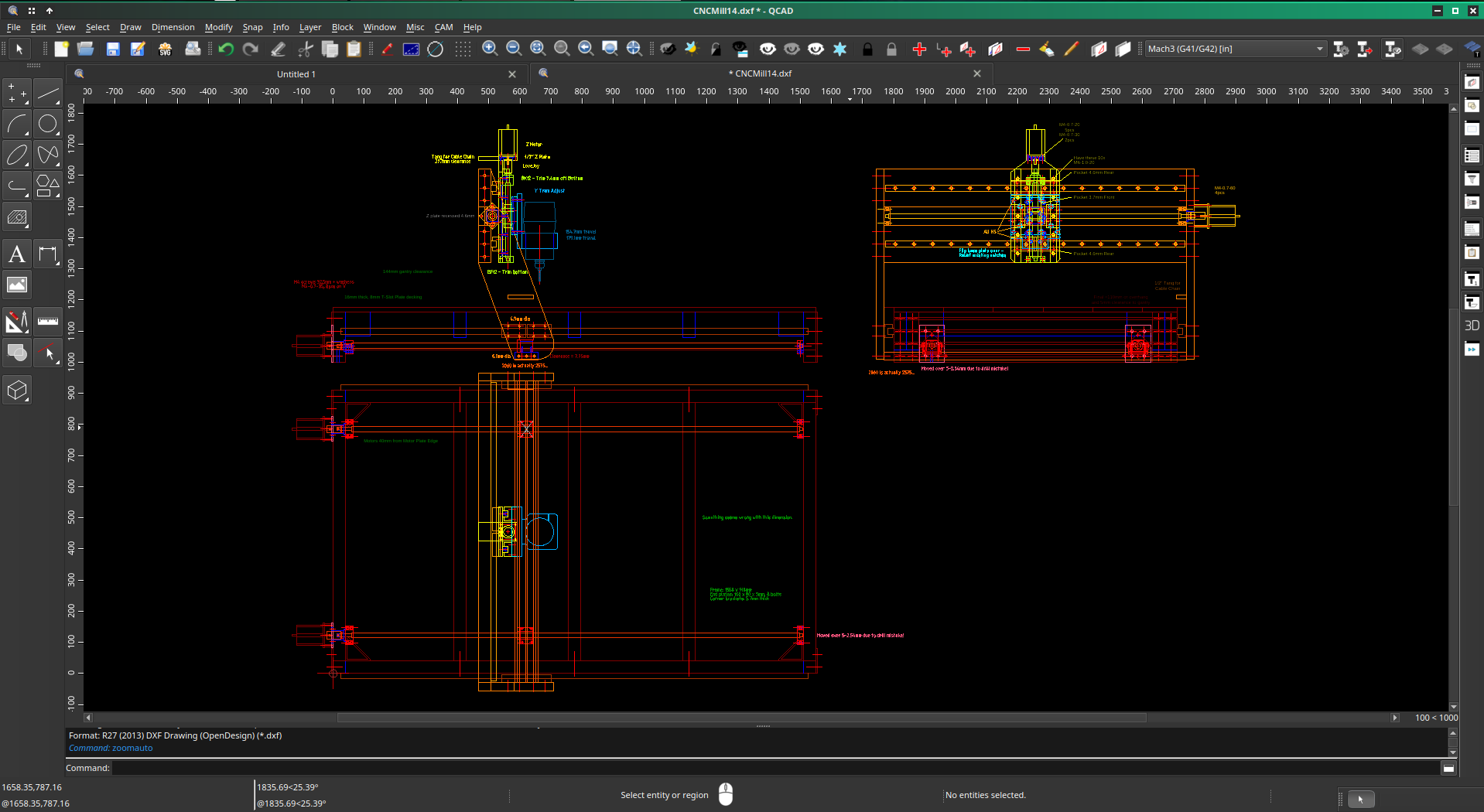
Task: Toggle draft mode
Action: tap(388, 49)
